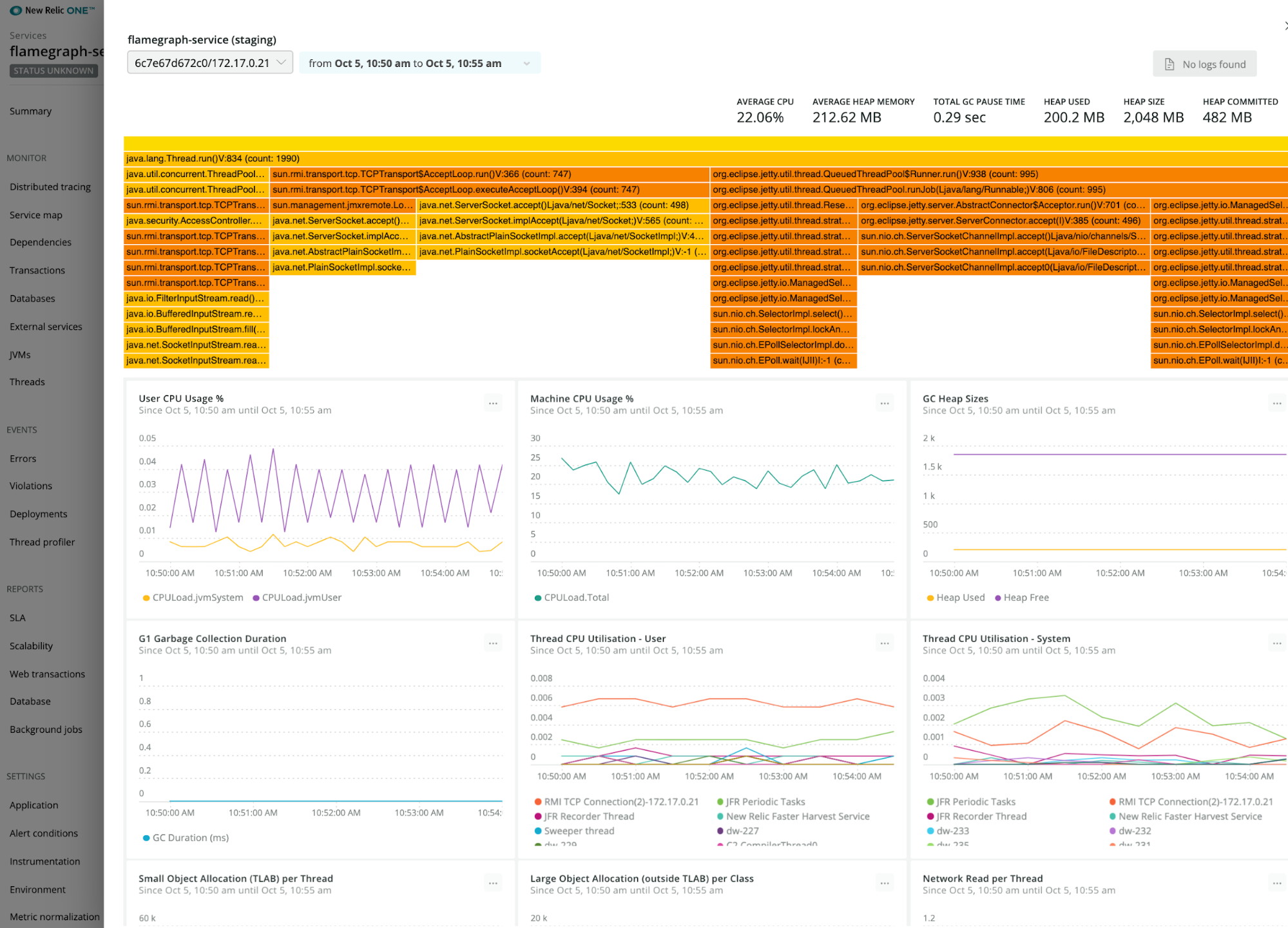Open the JVM instance 6c7e67d672c0 dropdown
1288x928 pixels.
click(210, 62)
